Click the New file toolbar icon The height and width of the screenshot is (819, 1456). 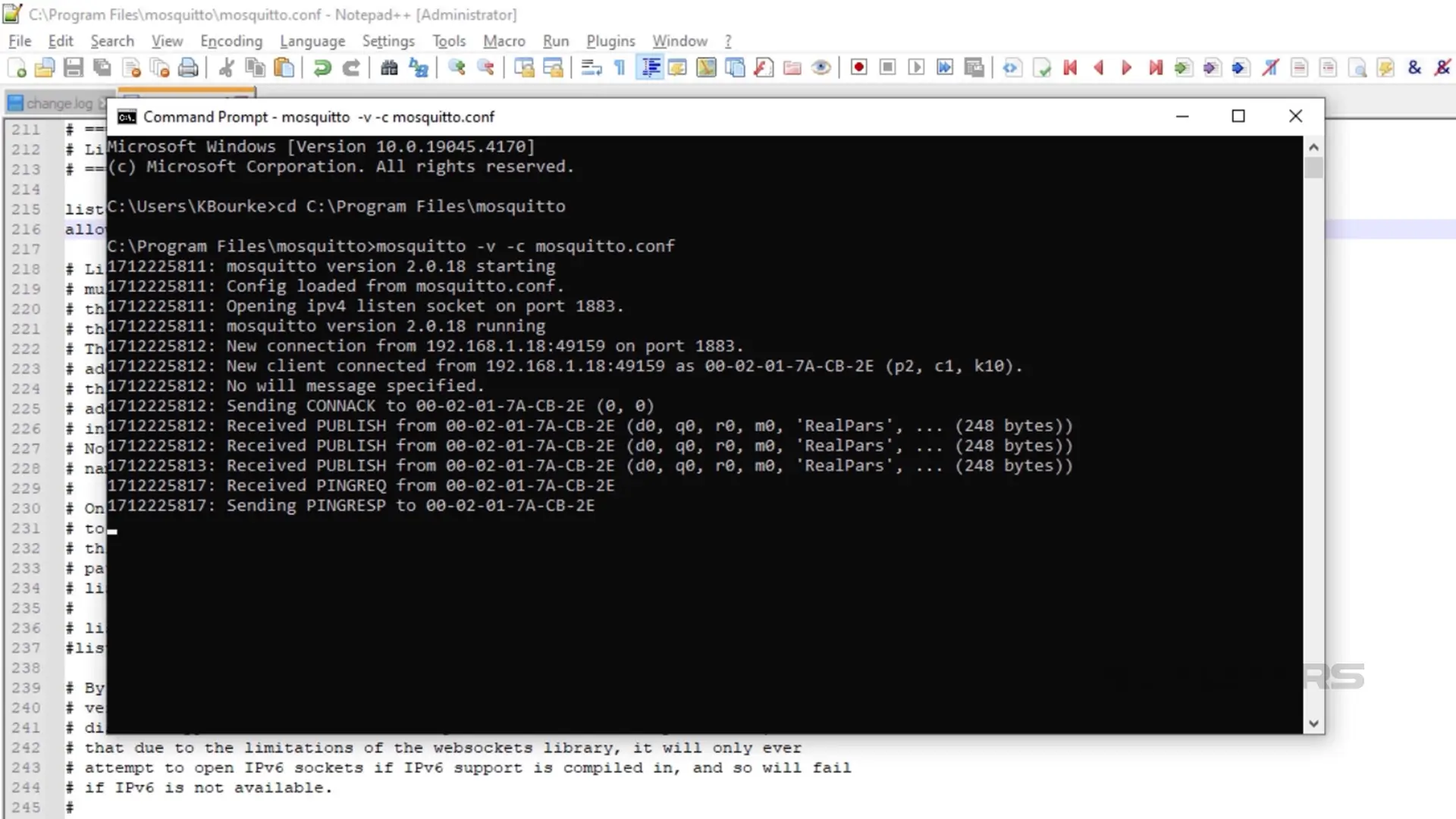point(17,68)
